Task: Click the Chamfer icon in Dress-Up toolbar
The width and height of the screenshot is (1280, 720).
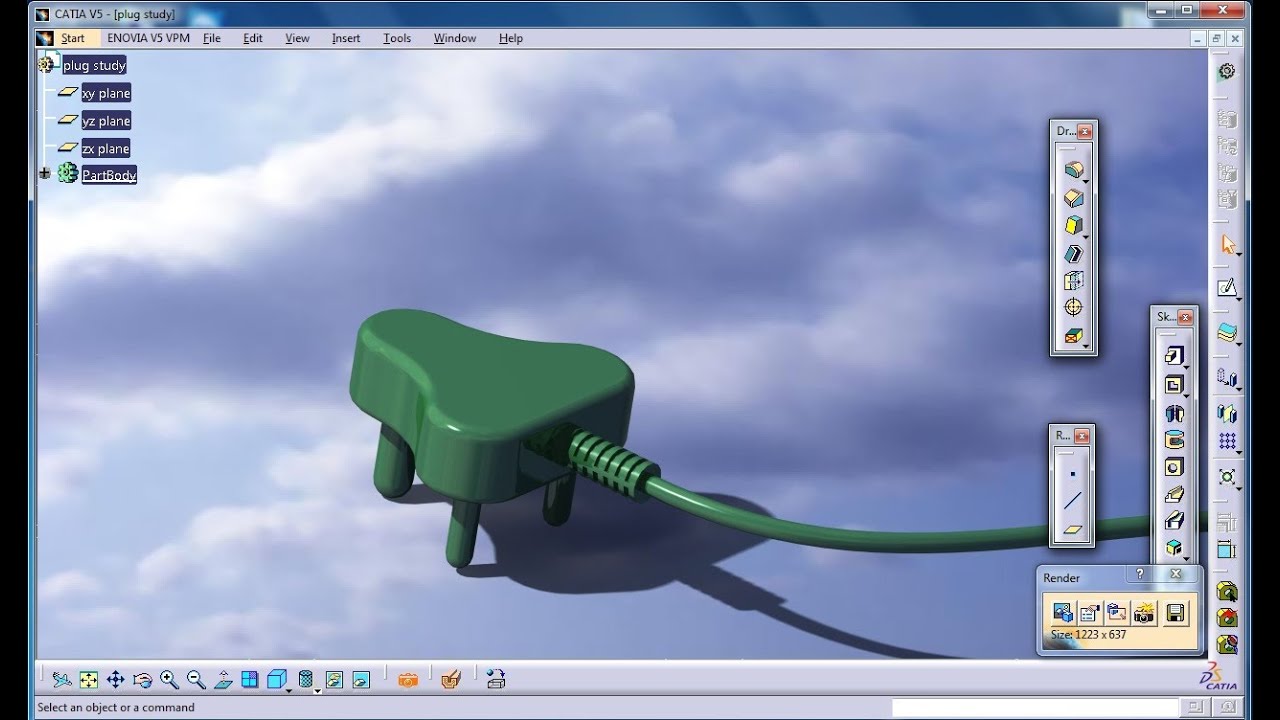Action: click(x=1073, y=198)
